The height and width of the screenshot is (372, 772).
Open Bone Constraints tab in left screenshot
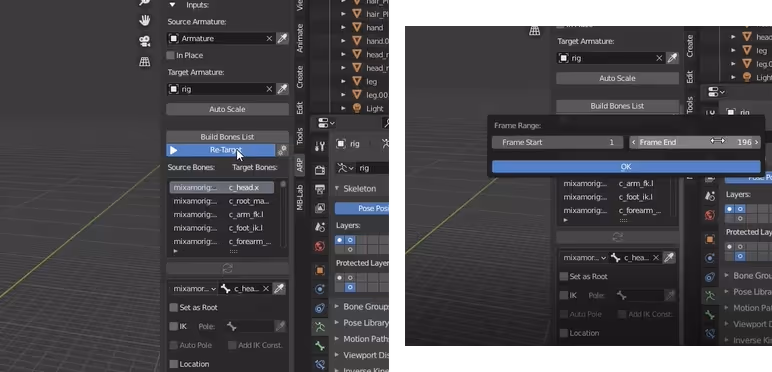click(x=320, y=365)
